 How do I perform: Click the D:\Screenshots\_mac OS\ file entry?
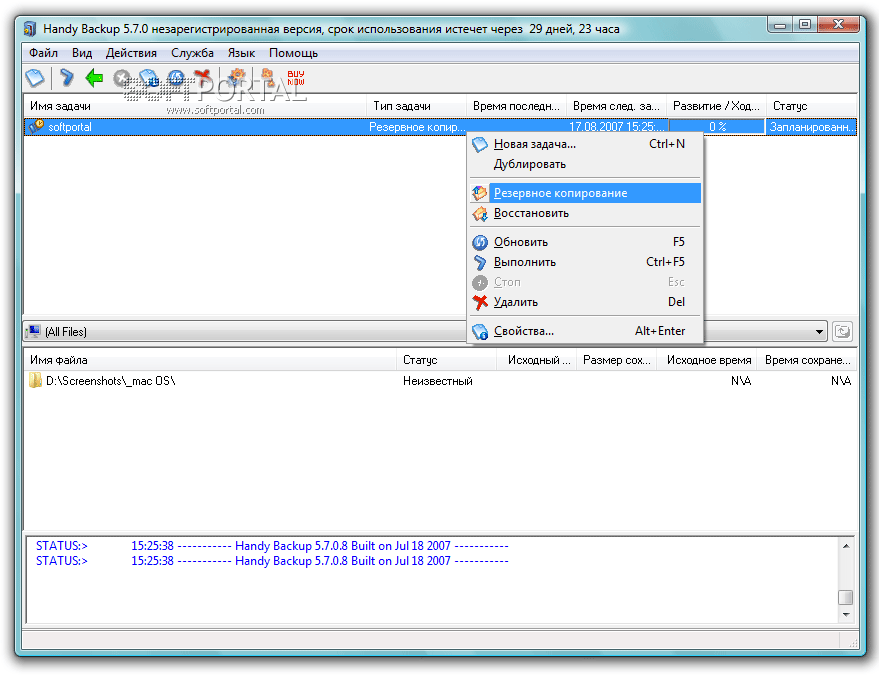click(x=110, y=381)
